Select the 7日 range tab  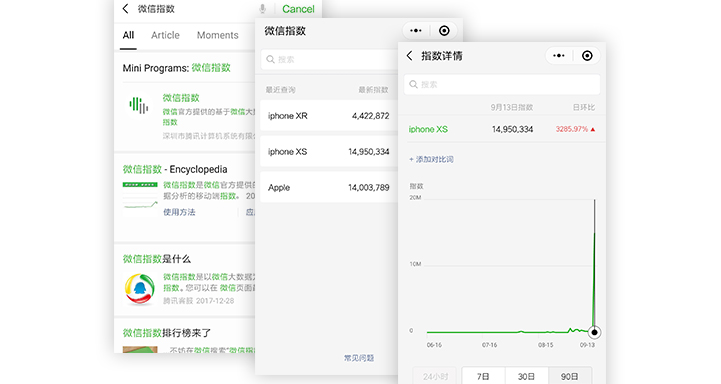[483, 376]
